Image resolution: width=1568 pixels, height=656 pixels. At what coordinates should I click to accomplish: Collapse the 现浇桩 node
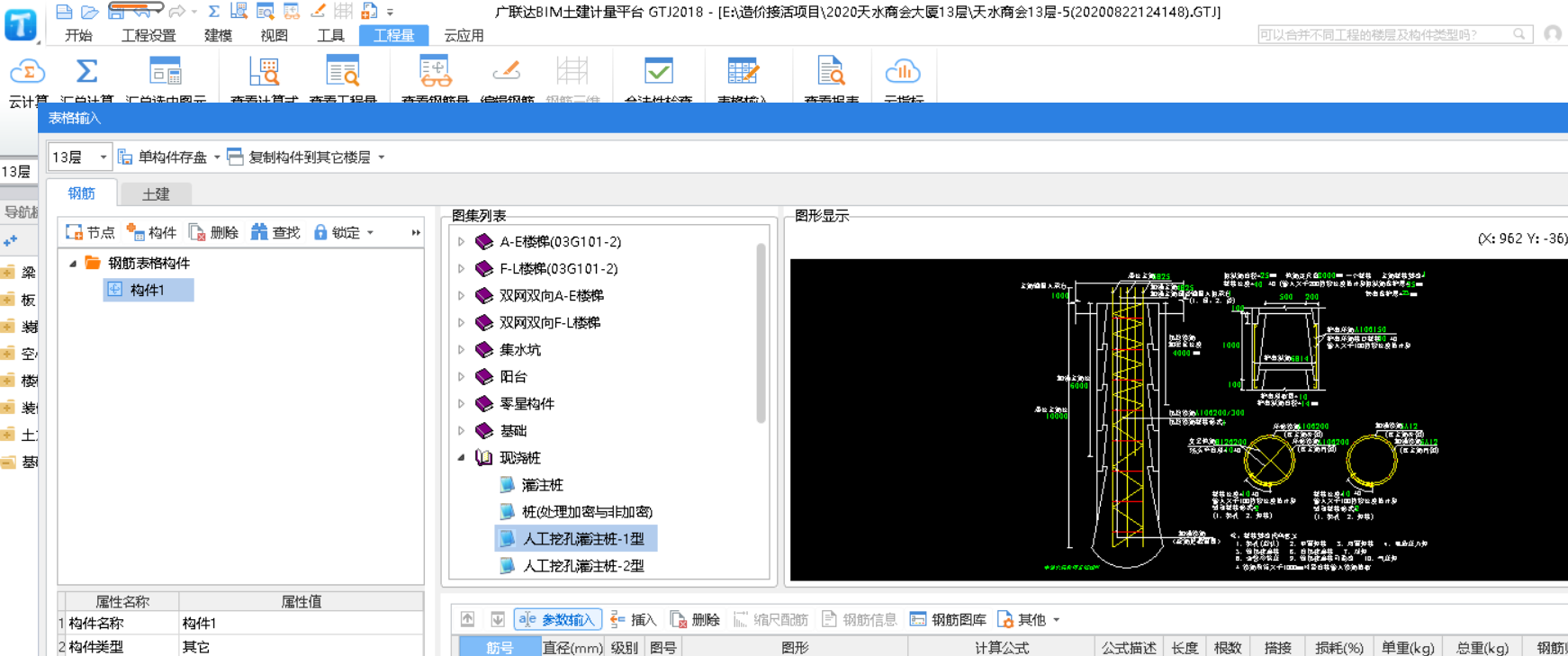pos(462,457)
